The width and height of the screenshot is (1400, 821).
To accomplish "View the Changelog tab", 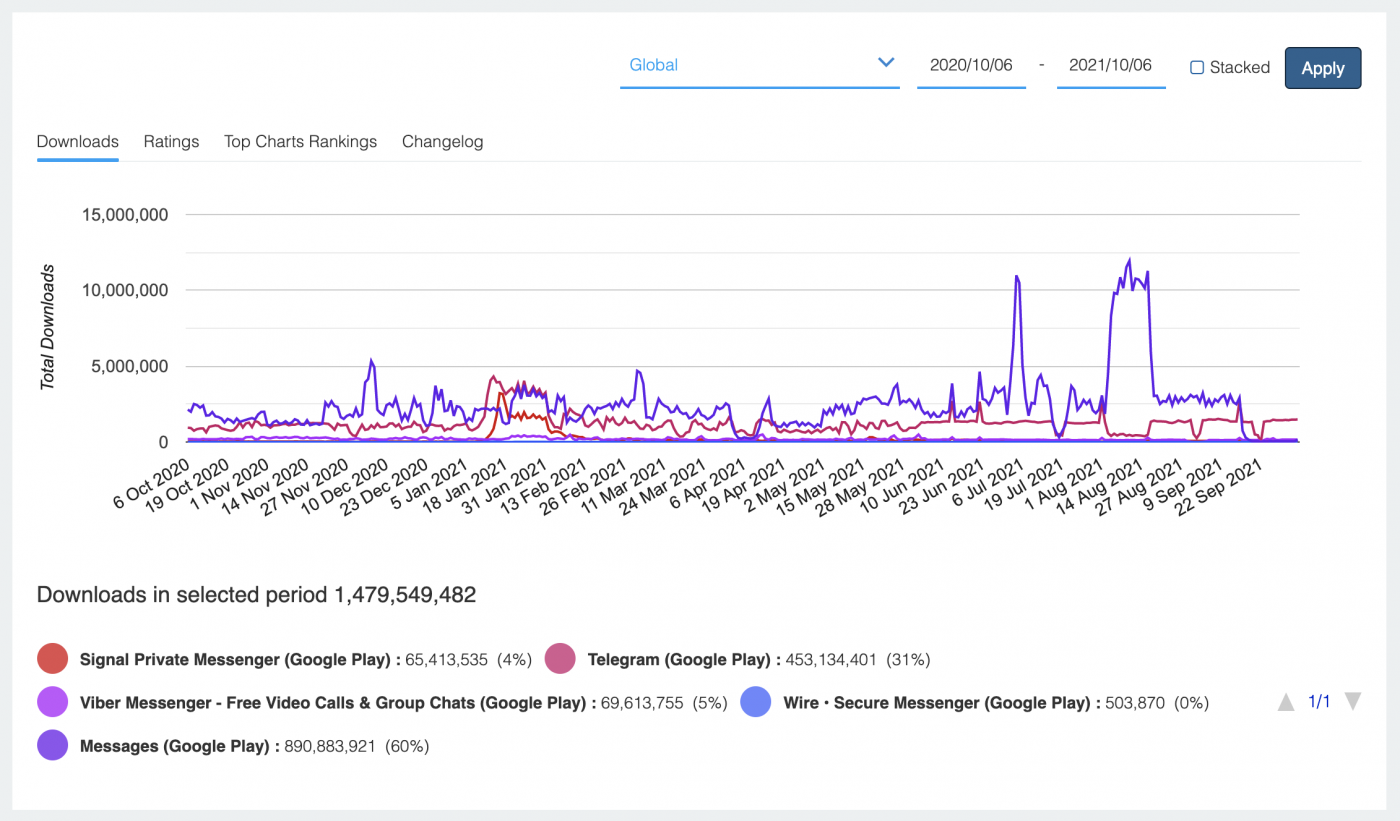I will click(x=442, y=141).
